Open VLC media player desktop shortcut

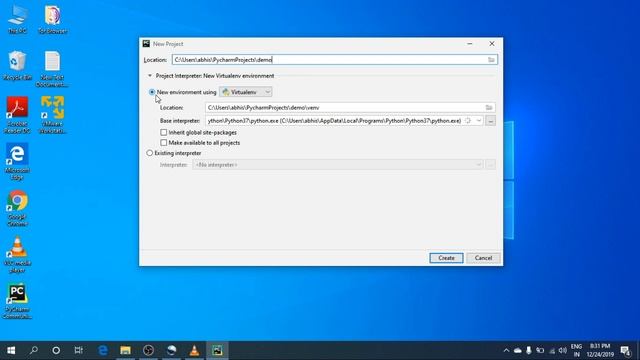click(18, 255)
